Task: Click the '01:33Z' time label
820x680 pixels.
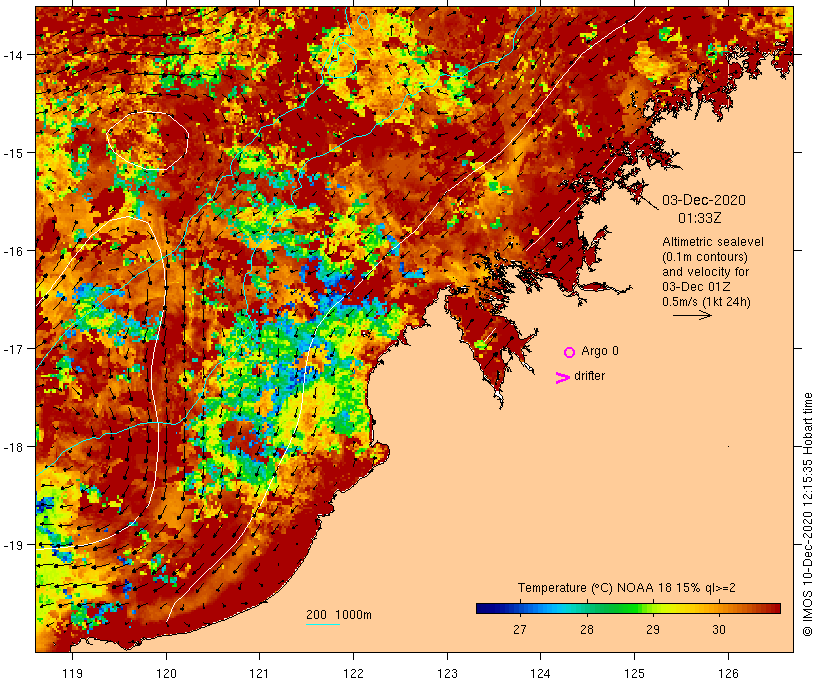Action: 700,218
